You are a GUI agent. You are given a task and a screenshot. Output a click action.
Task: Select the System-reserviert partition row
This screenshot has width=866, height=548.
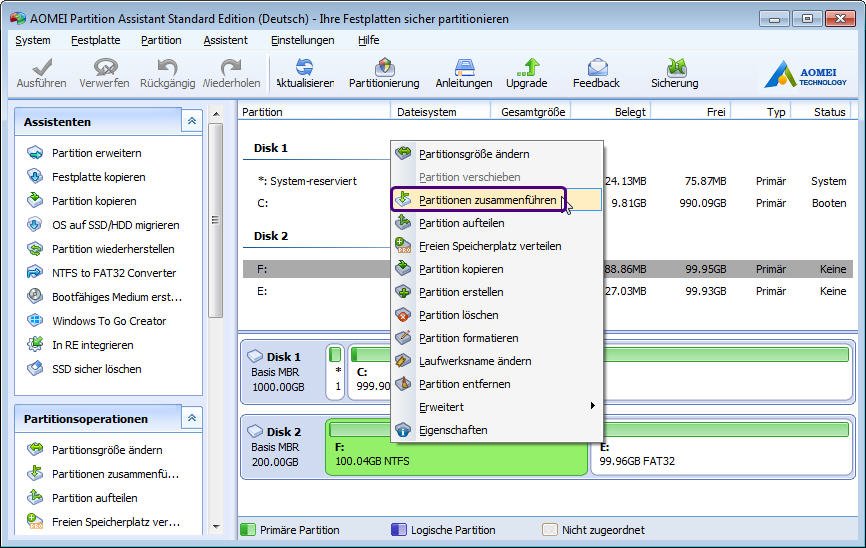click(317, 181)
